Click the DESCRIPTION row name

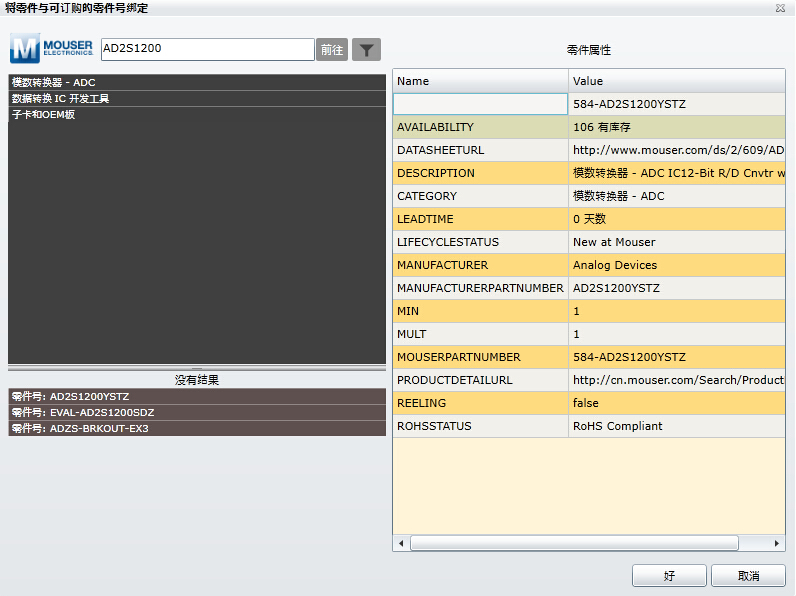[x=436, y=173]
